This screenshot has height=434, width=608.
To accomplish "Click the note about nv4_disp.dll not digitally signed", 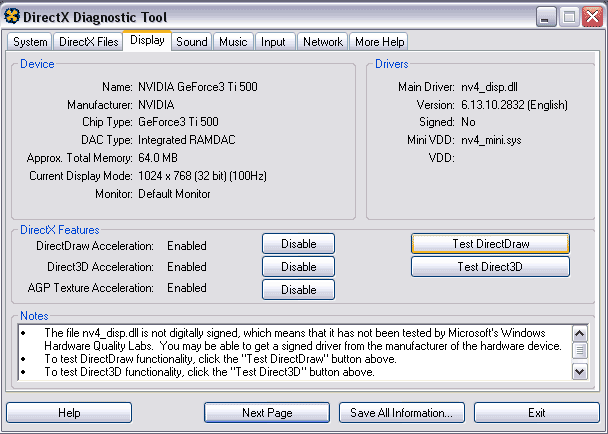I will [303, 339].
